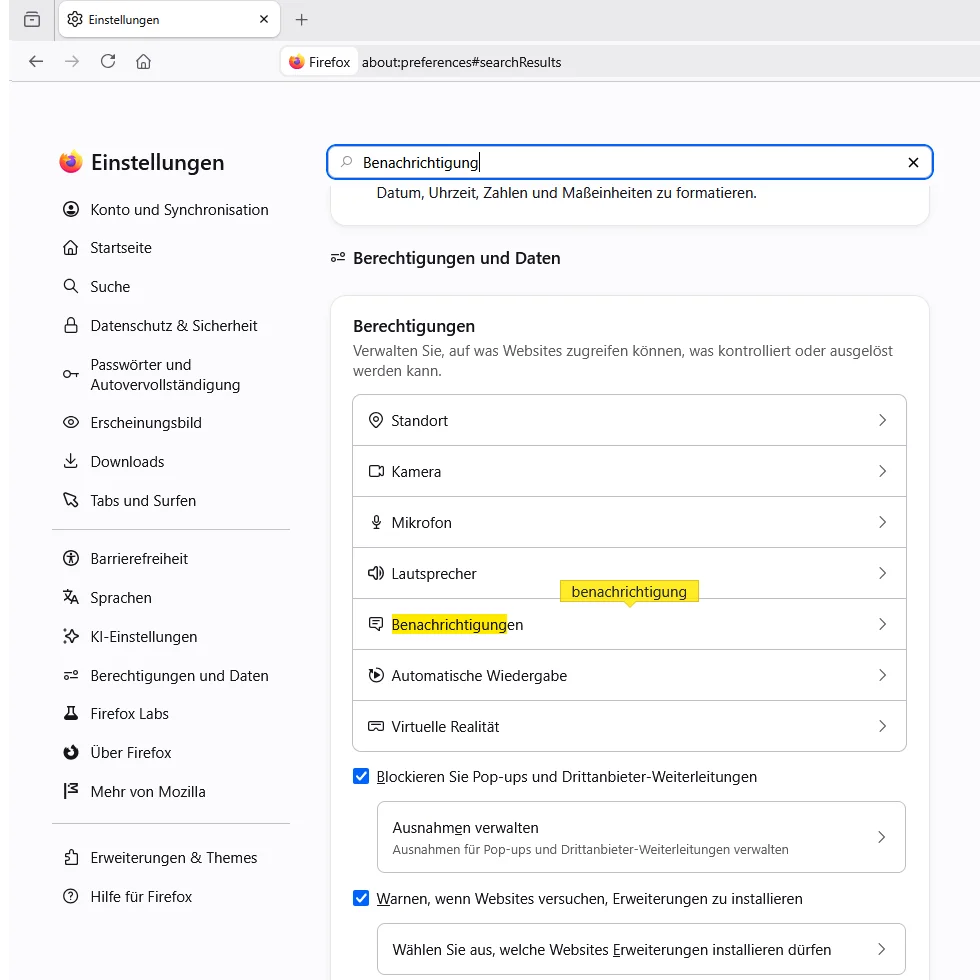Open Mehr von Mozilla link
This screenshot has width=980, height=980.
(148, 791)
